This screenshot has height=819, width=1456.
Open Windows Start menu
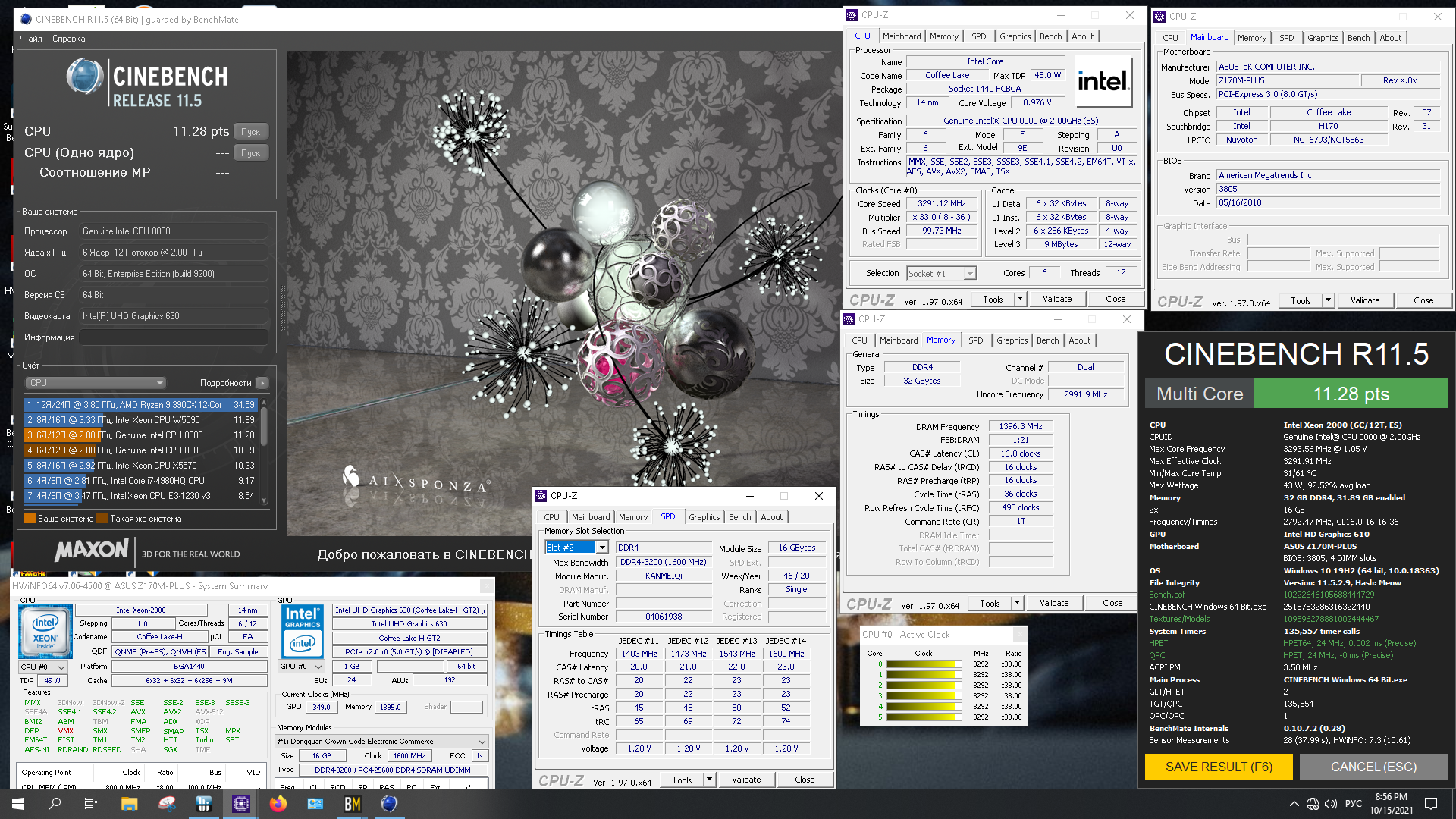click(17, 804)
